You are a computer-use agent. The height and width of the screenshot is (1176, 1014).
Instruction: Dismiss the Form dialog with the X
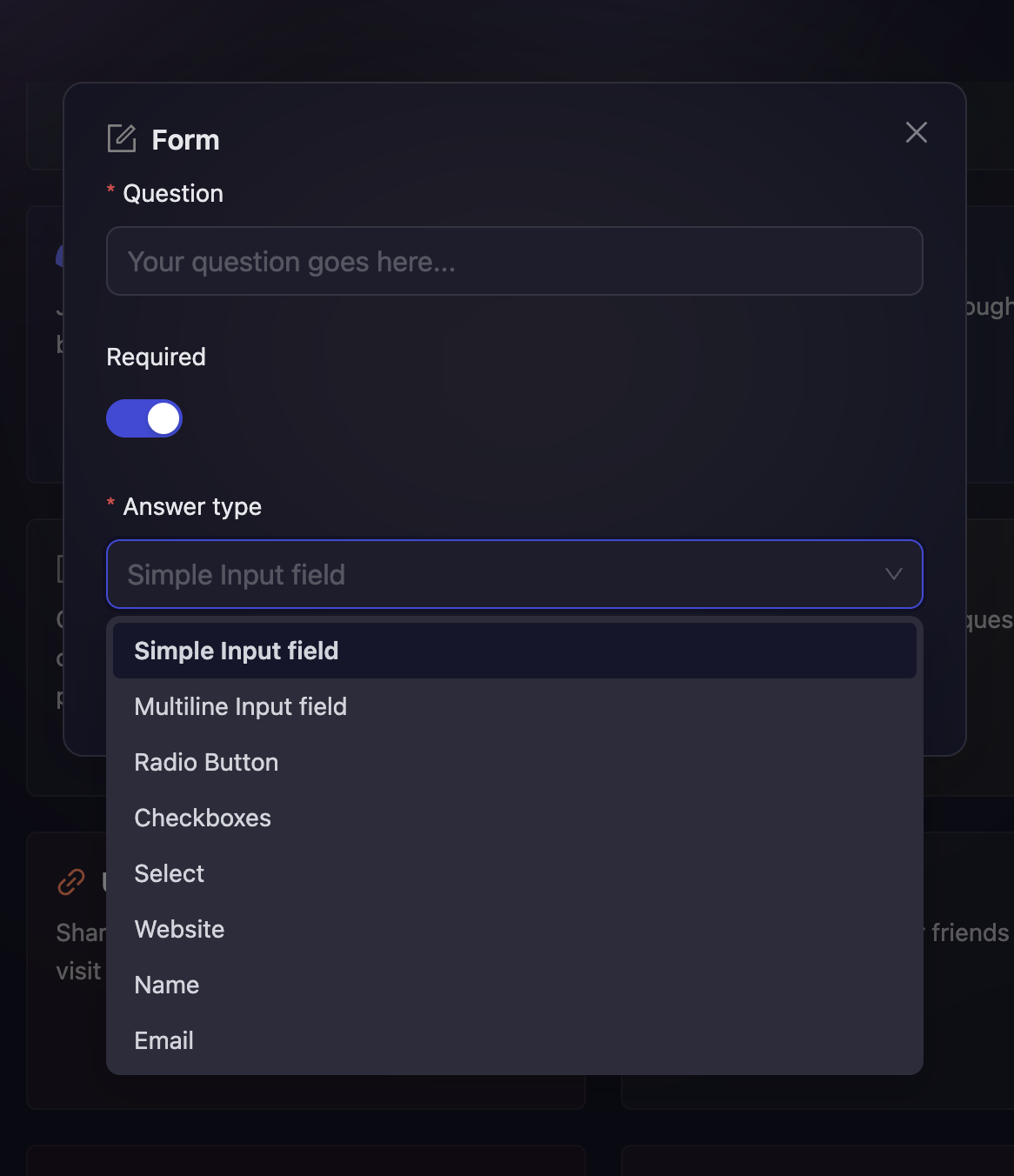pyautogui.click(x=916, y=133)
